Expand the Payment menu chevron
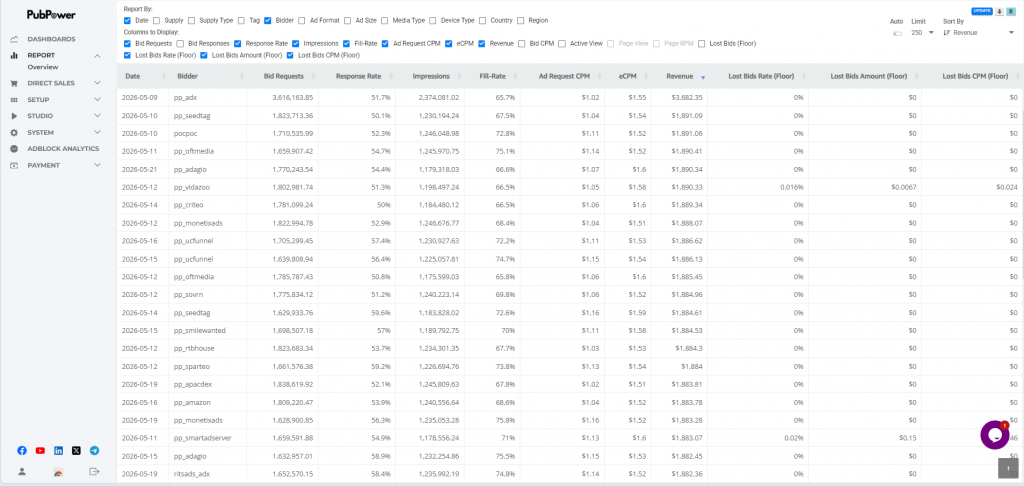 pos(97,165)
